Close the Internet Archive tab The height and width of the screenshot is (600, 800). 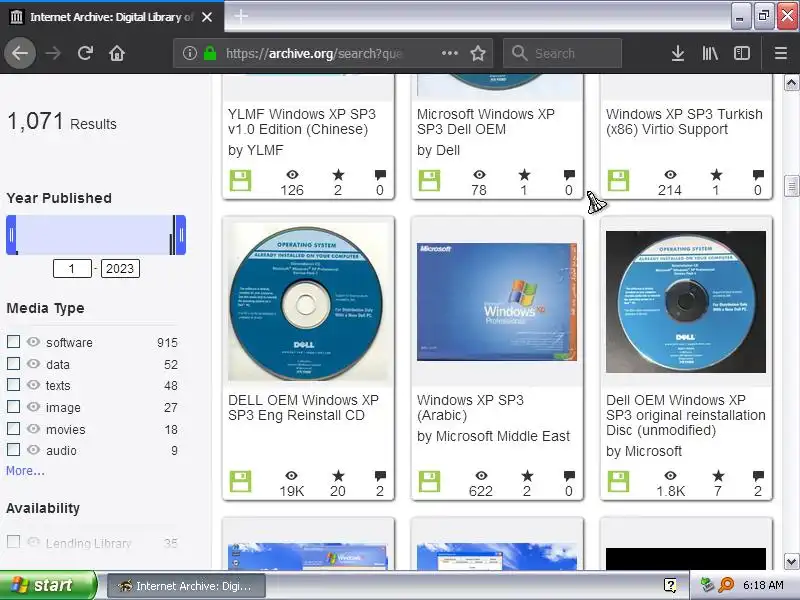tap(207, 17)
